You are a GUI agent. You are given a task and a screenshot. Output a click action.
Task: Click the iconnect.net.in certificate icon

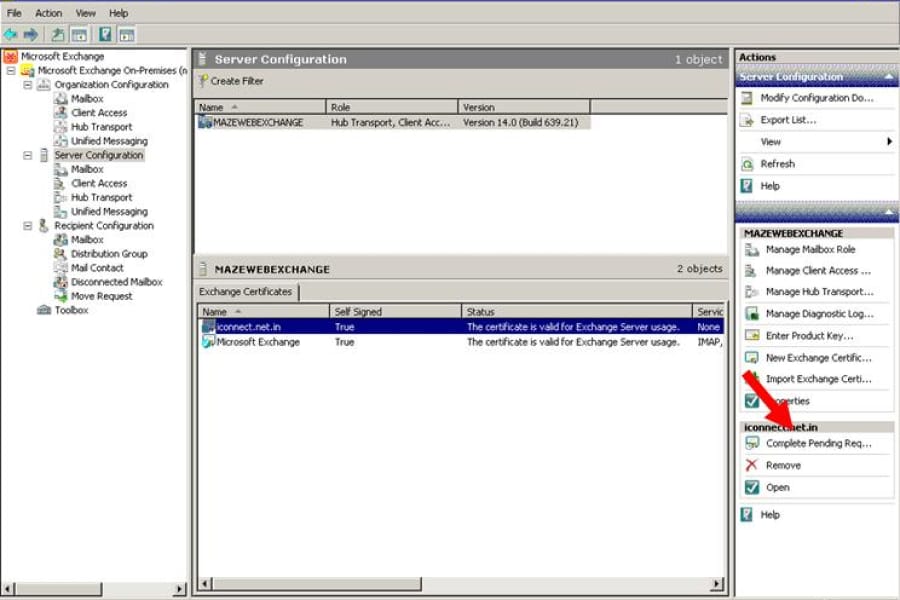click(208, 327)
